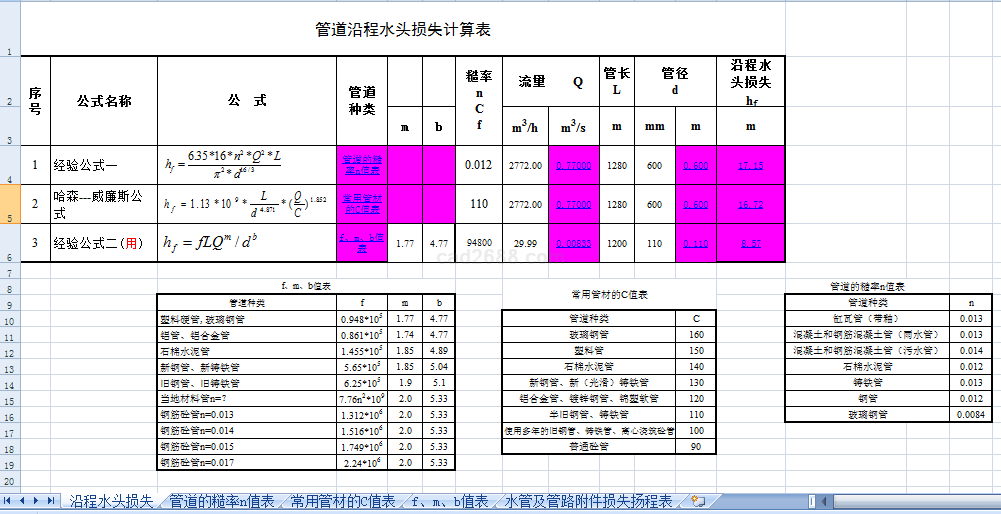Click the 17.15 head loss result link
This screenshot has height=514, width=1001.
[x=750, y=166]
